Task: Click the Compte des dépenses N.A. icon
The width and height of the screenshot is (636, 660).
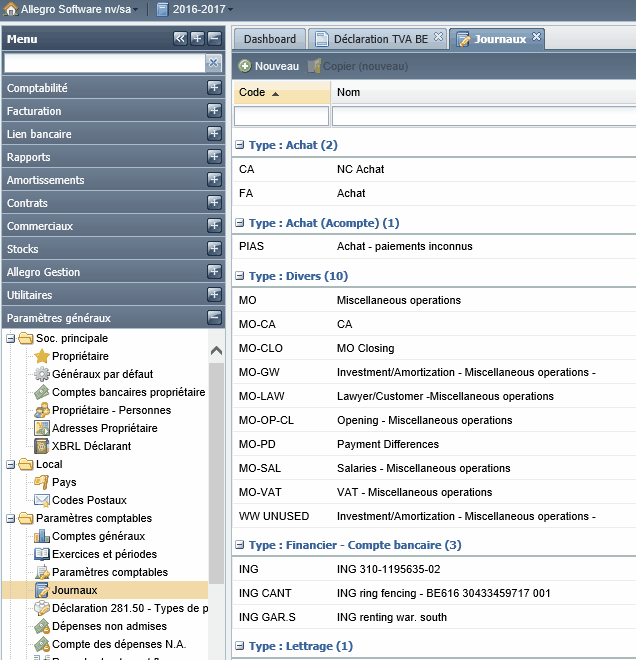Action: 42,644
